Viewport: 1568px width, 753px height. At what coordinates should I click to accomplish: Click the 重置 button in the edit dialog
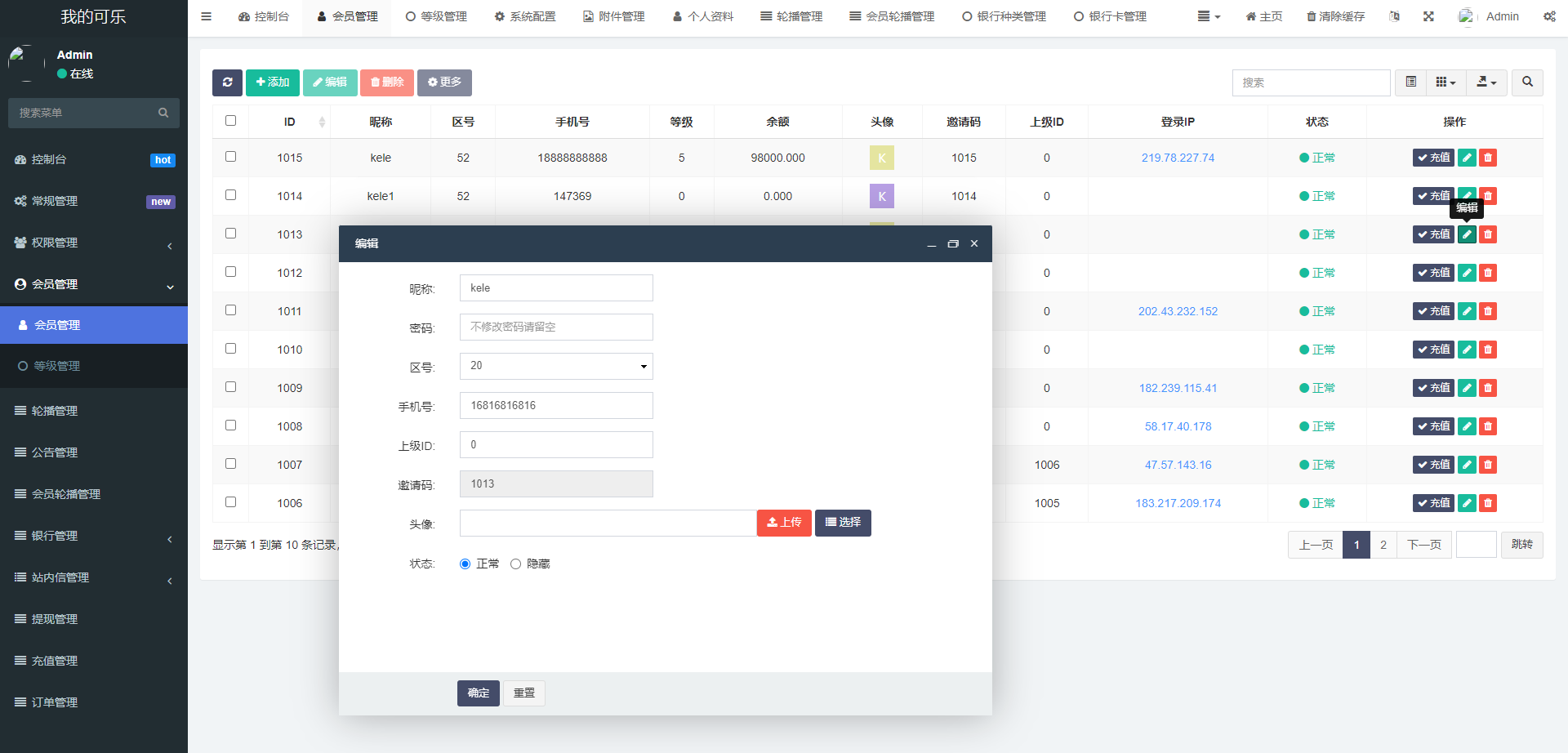point(524,693)
